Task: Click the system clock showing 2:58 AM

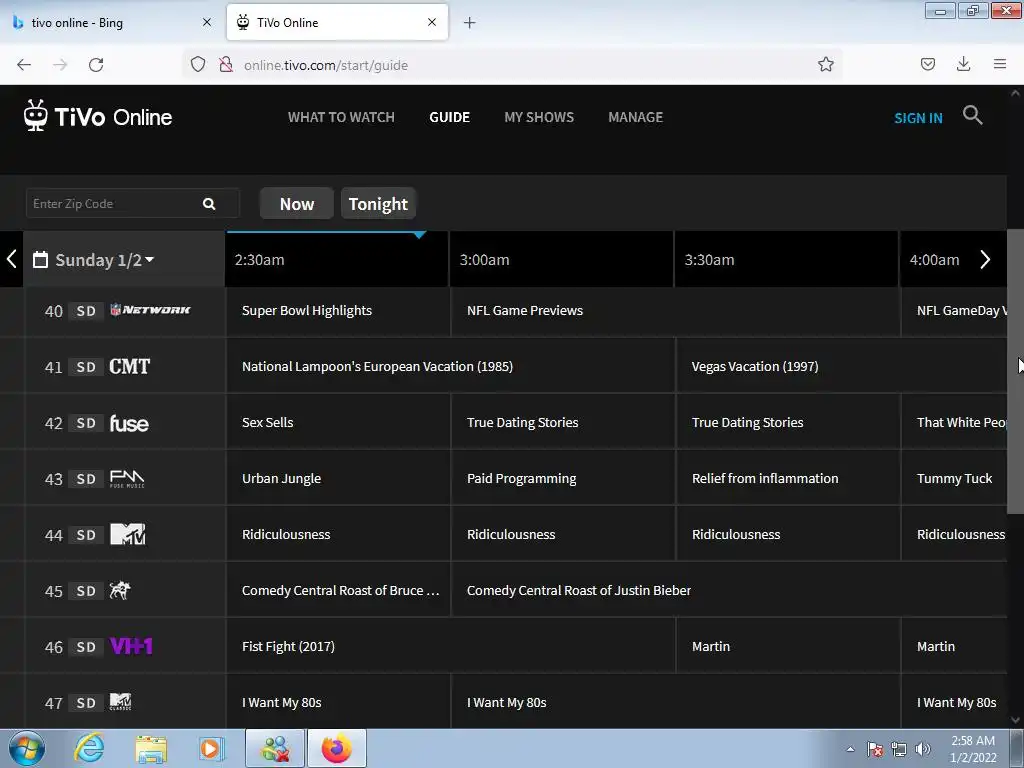Action: (973, 749)
